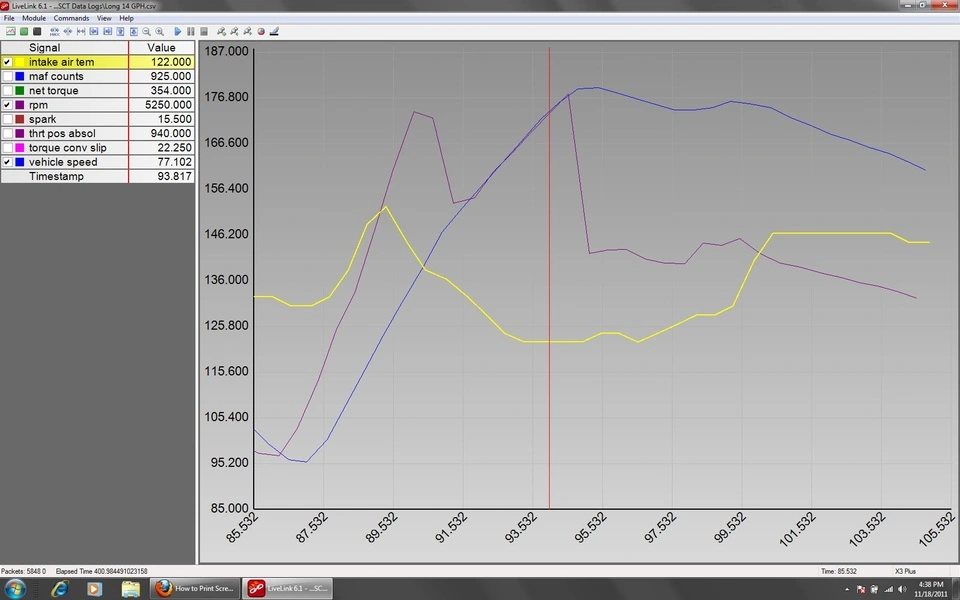Click the rpm value 5250.000
960x600 pixels.
click(x=168, y=105)
